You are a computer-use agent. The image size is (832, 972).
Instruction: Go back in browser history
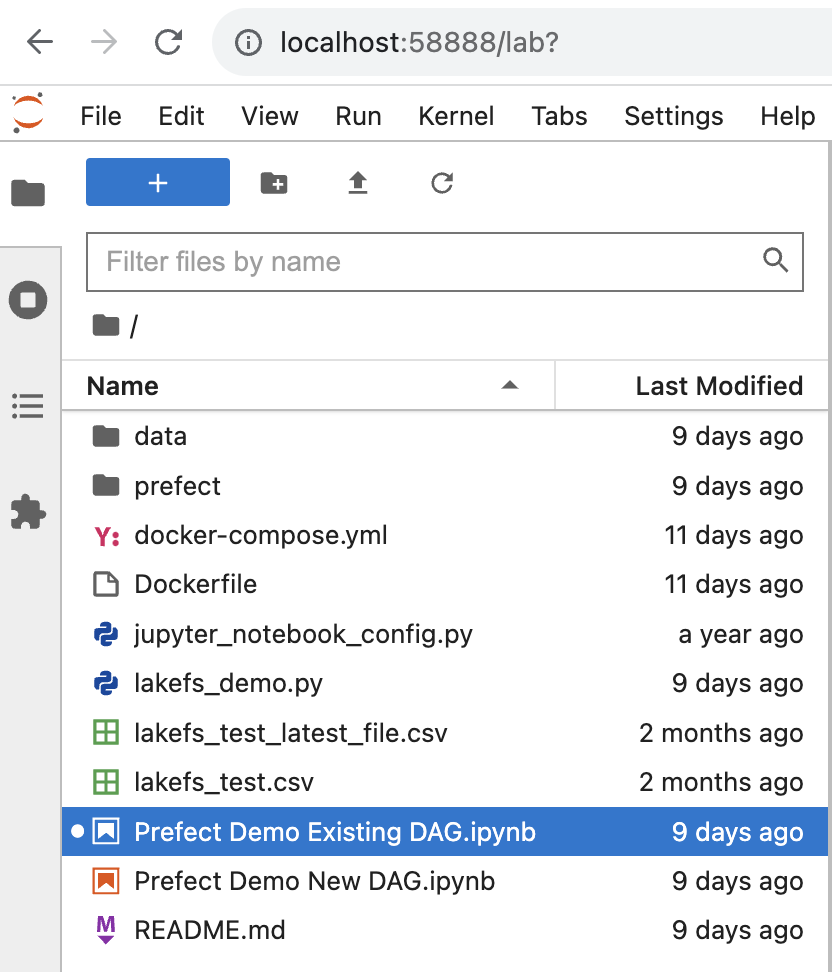(x=40, y=42)
